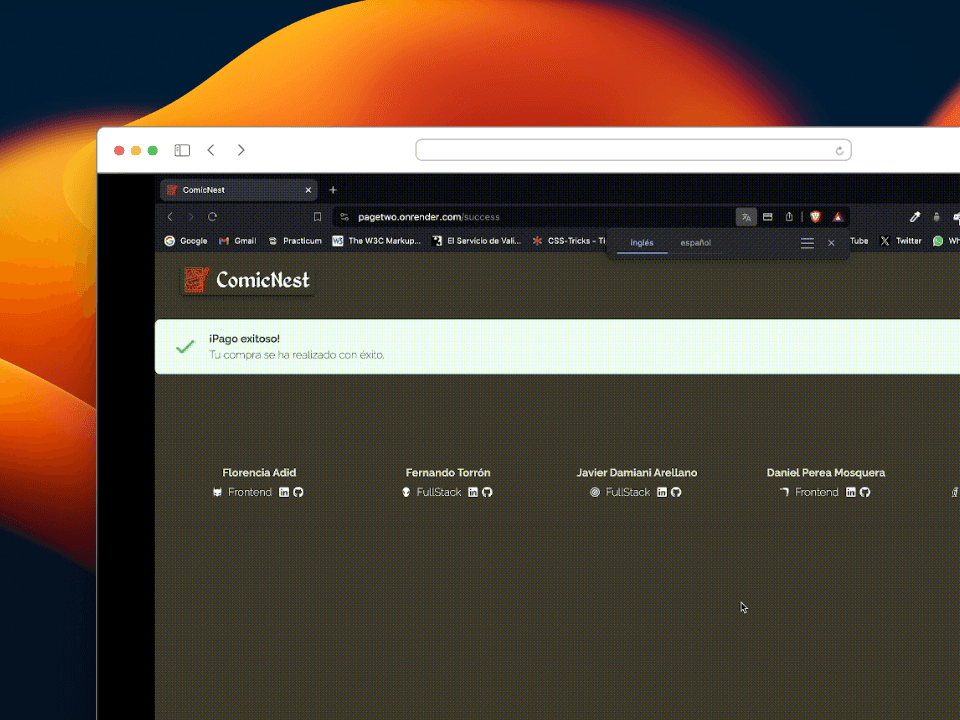Select the 'inglés' translation tab
The width and height of the screenshot is (960, 720).
(x=642, y=243)
